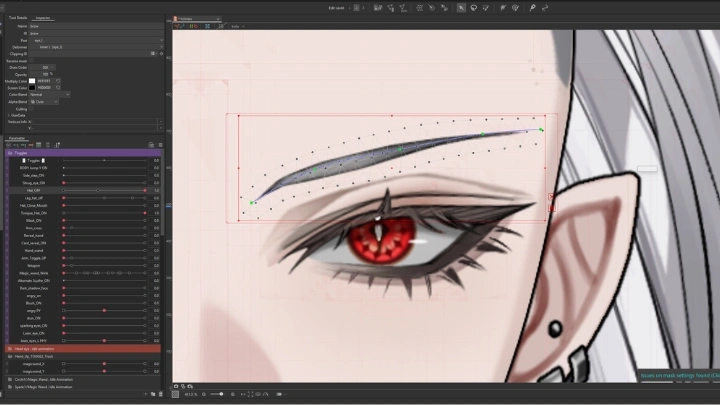Screen dimensions: 720x405
Task: Click the magicwand_X parameter slider
Action: [x=104, y=364]
